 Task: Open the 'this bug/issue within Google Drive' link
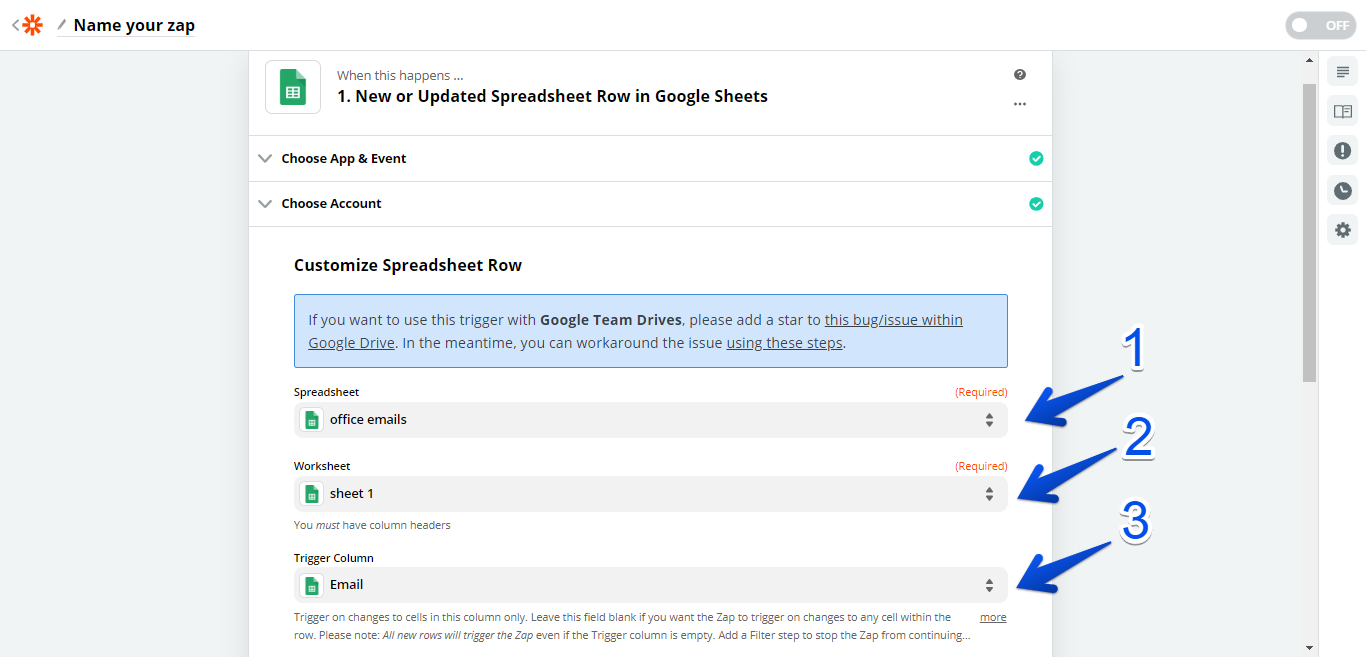(x=893, y=320)
